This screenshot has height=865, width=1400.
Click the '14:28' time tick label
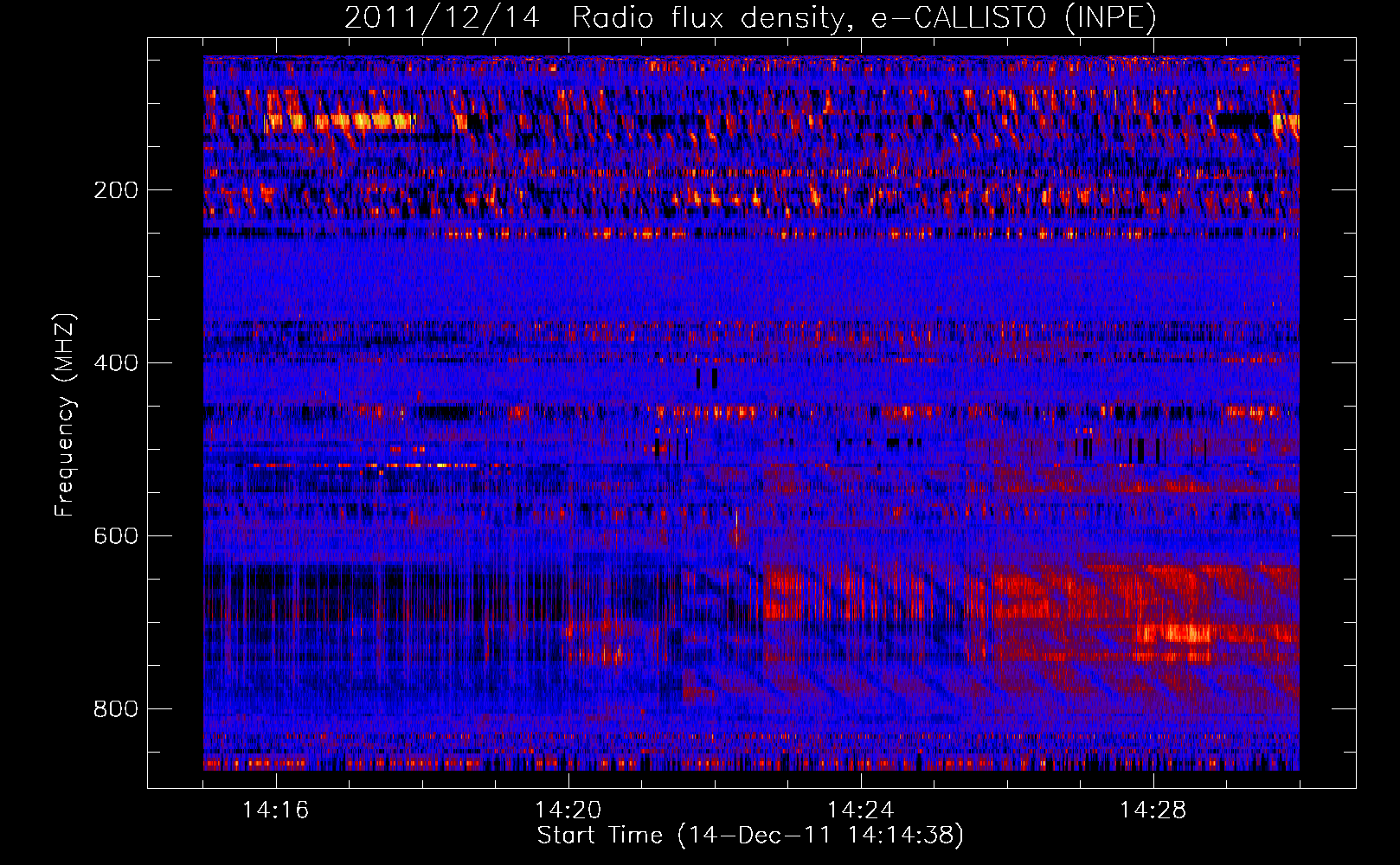[1153, 811]
